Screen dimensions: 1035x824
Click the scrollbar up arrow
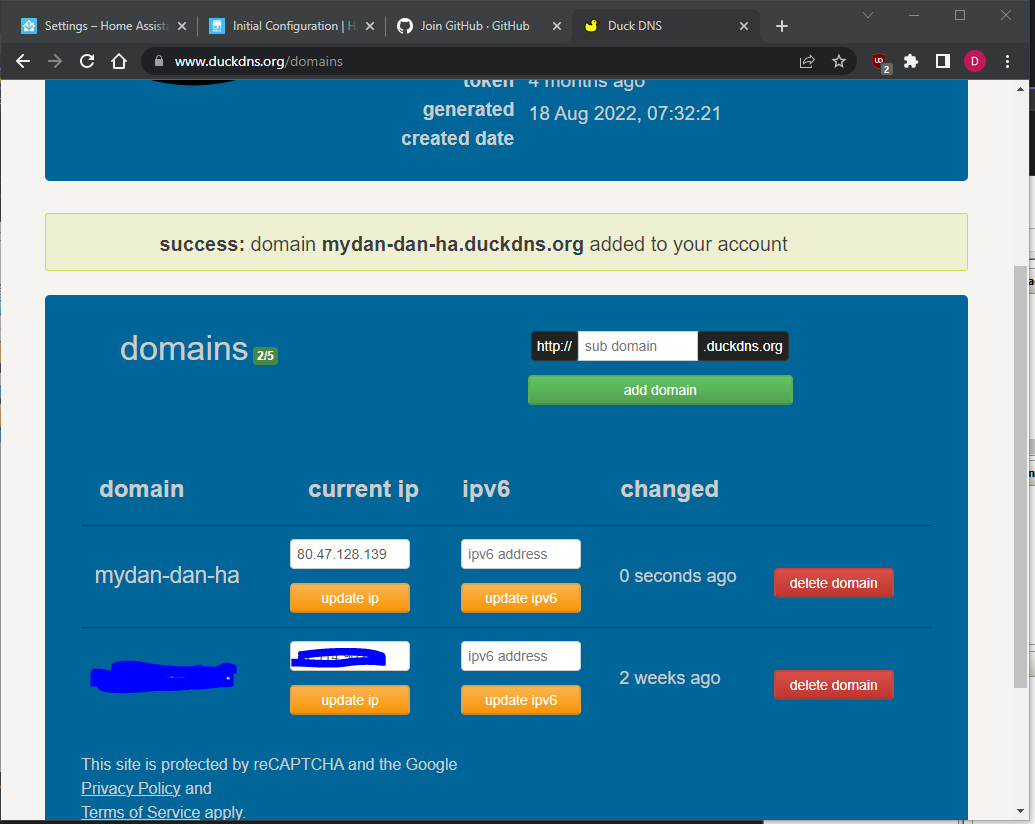[1020, 88]
